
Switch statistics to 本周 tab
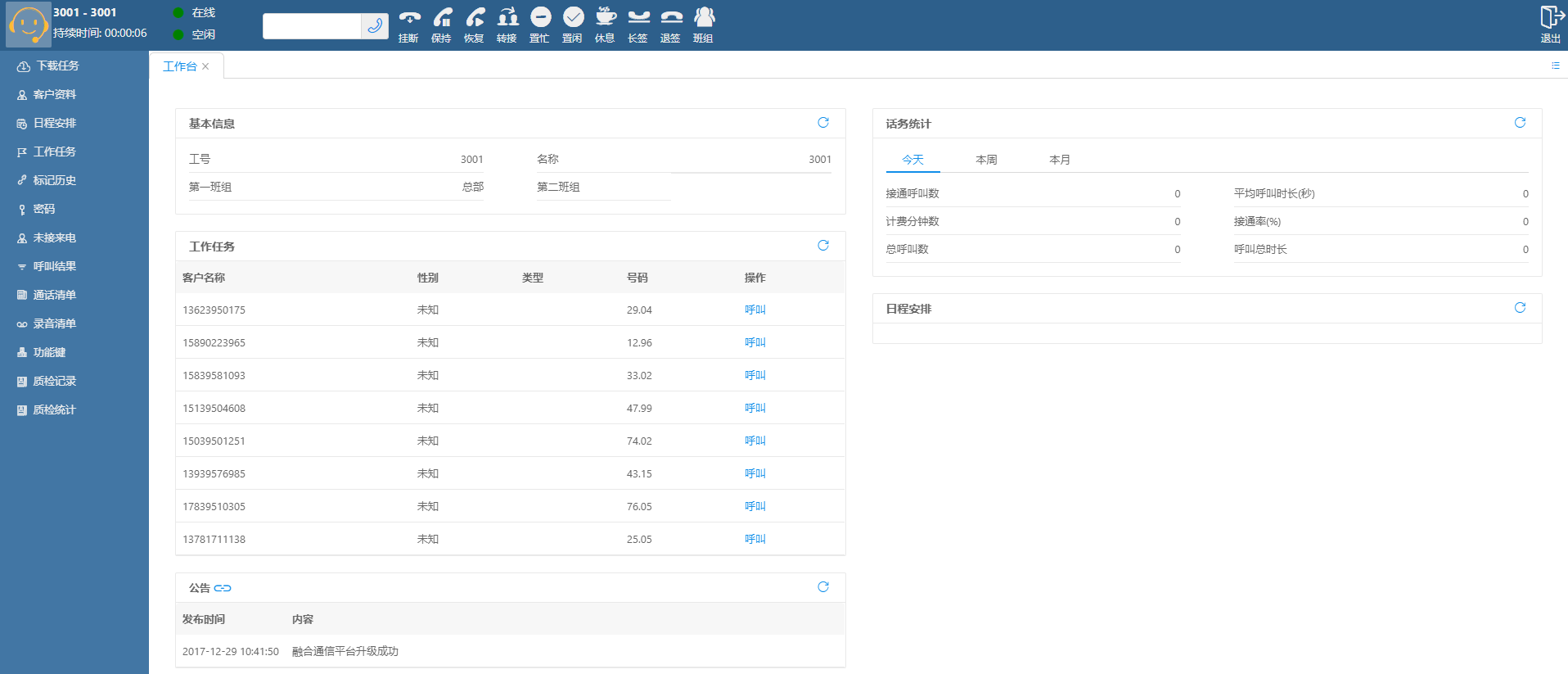coord(986,160)
